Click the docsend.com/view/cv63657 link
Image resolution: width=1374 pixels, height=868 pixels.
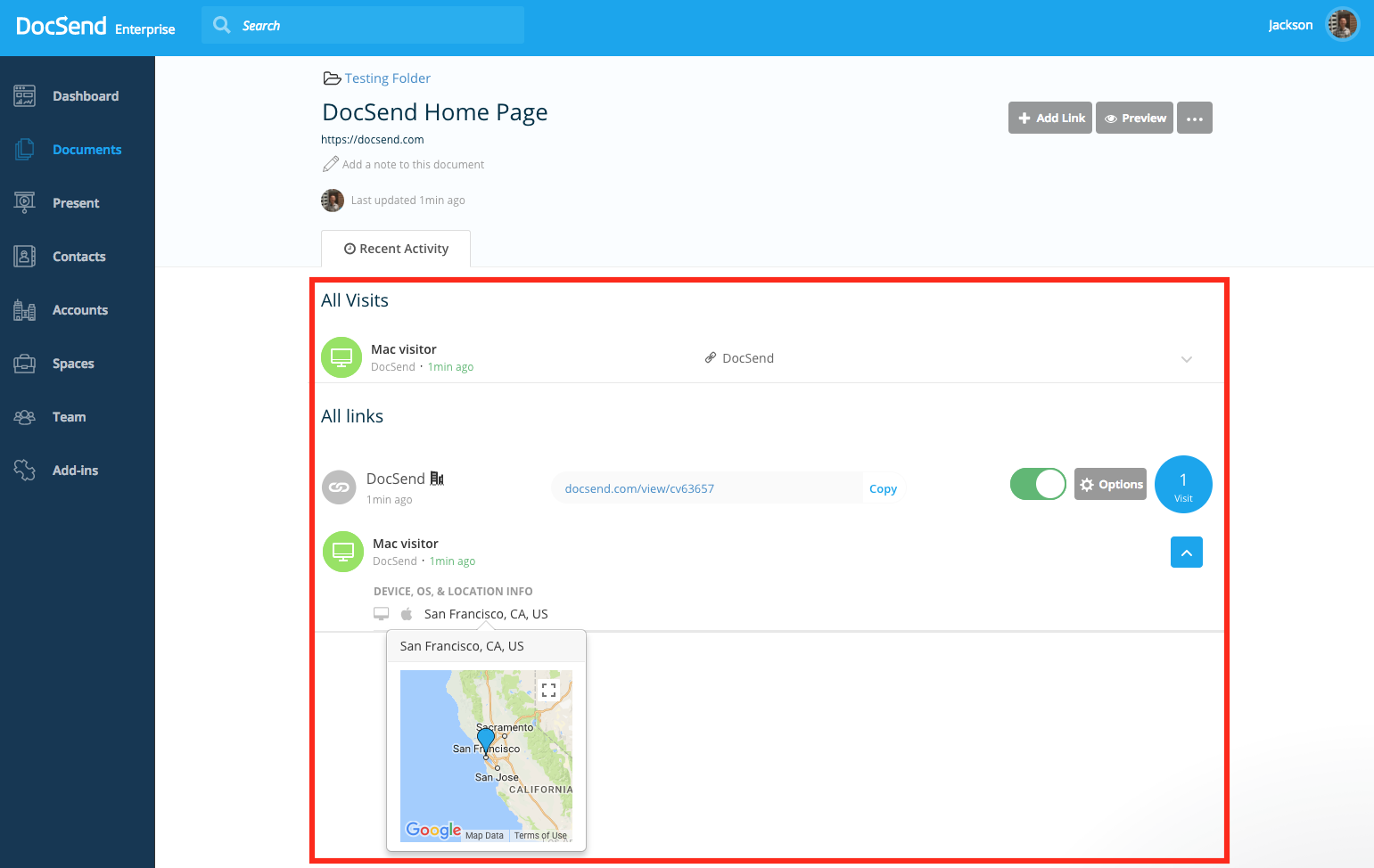[x=639, y=488]
